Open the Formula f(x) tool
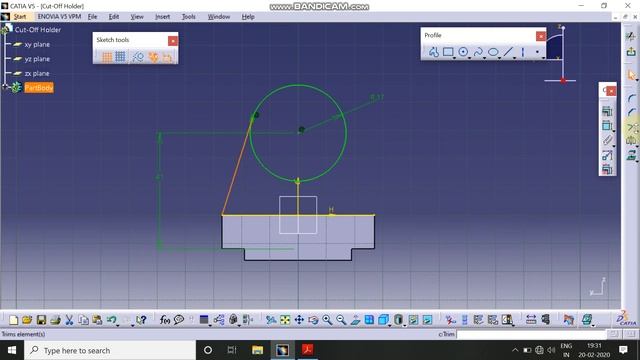This screenshot has width=640, height=360. pos(164,320)
